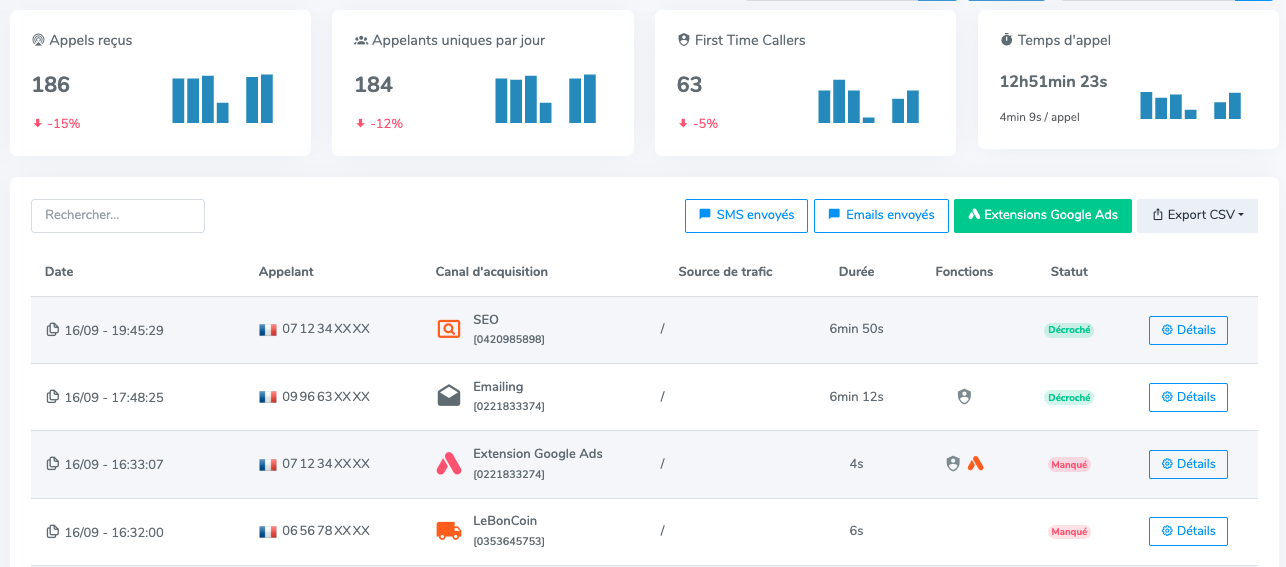Click the Emailing envelope icon

click(449, 396)
